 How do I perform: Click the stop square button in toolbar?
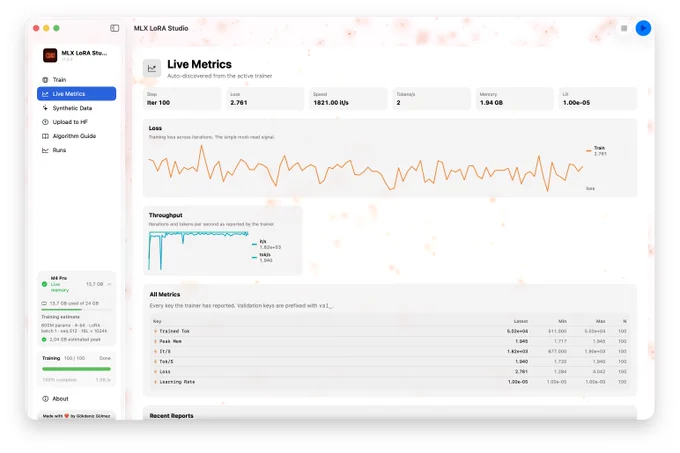624,28
